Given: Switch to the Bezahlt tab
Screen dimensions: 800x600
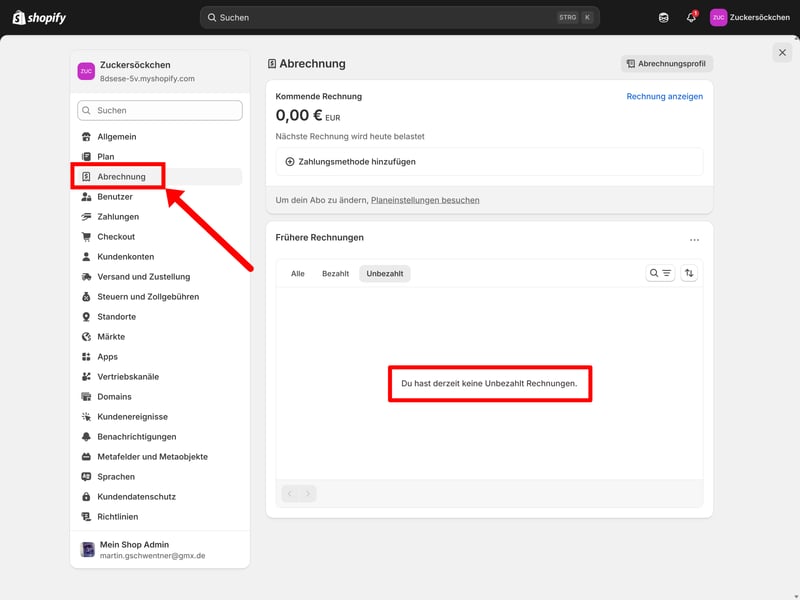Looking at the screenshot, I should point(335,273).
